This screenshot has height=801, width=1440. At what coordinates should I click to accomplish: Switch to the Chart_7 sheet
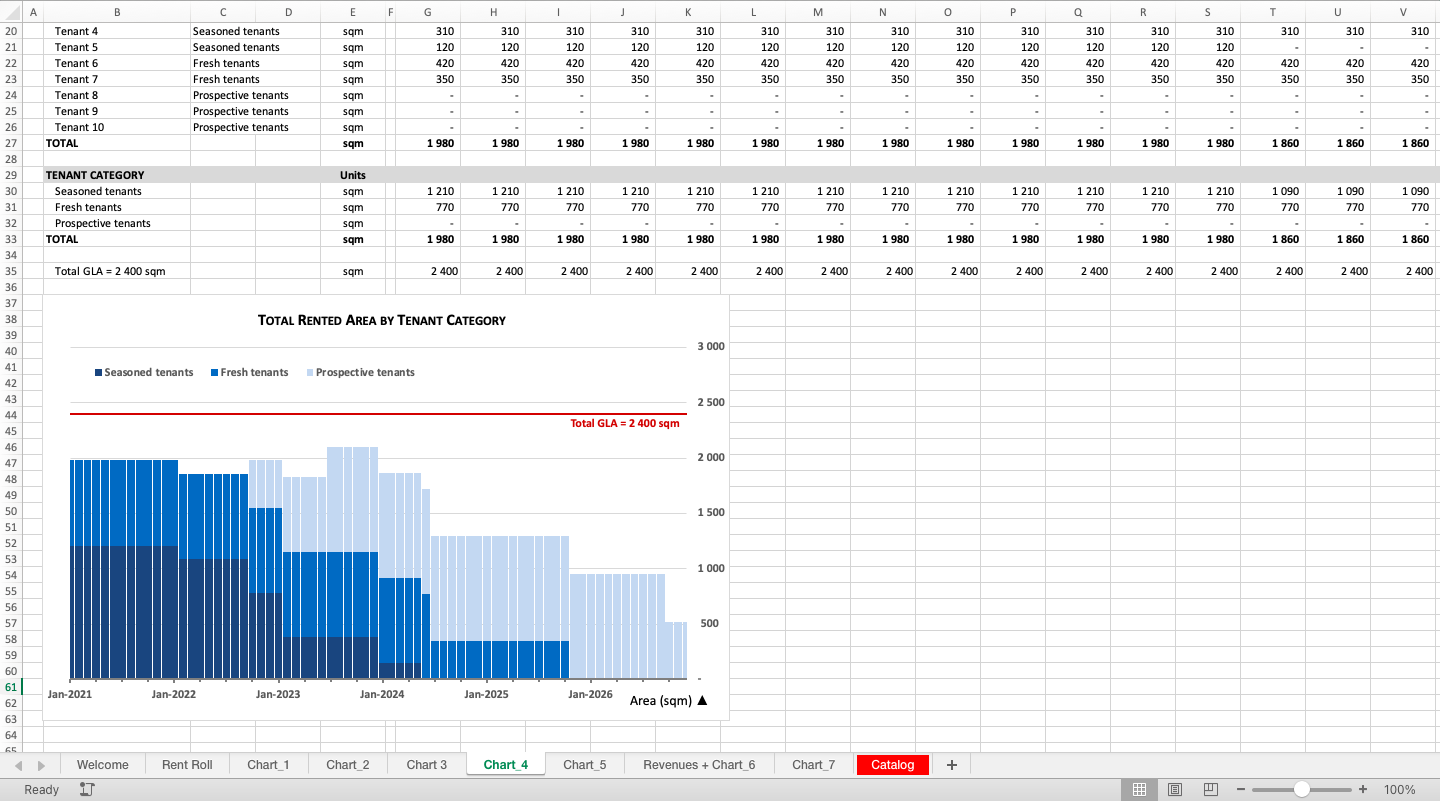pyautogui.click(x=814, y=764)
